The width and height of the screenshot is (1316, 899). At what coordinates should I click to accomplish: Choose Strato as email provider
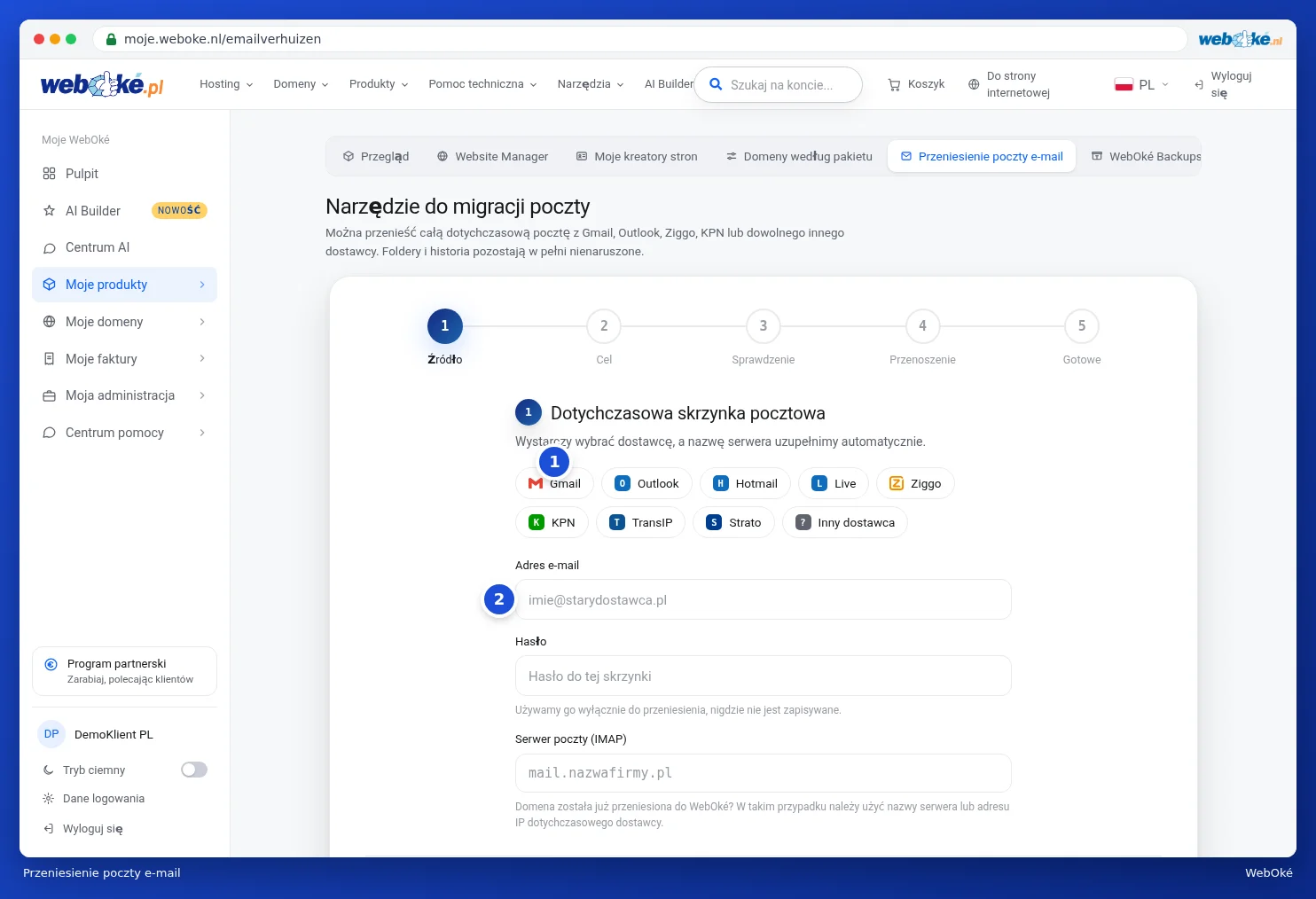pyautogui.click(x=733, y=522)
